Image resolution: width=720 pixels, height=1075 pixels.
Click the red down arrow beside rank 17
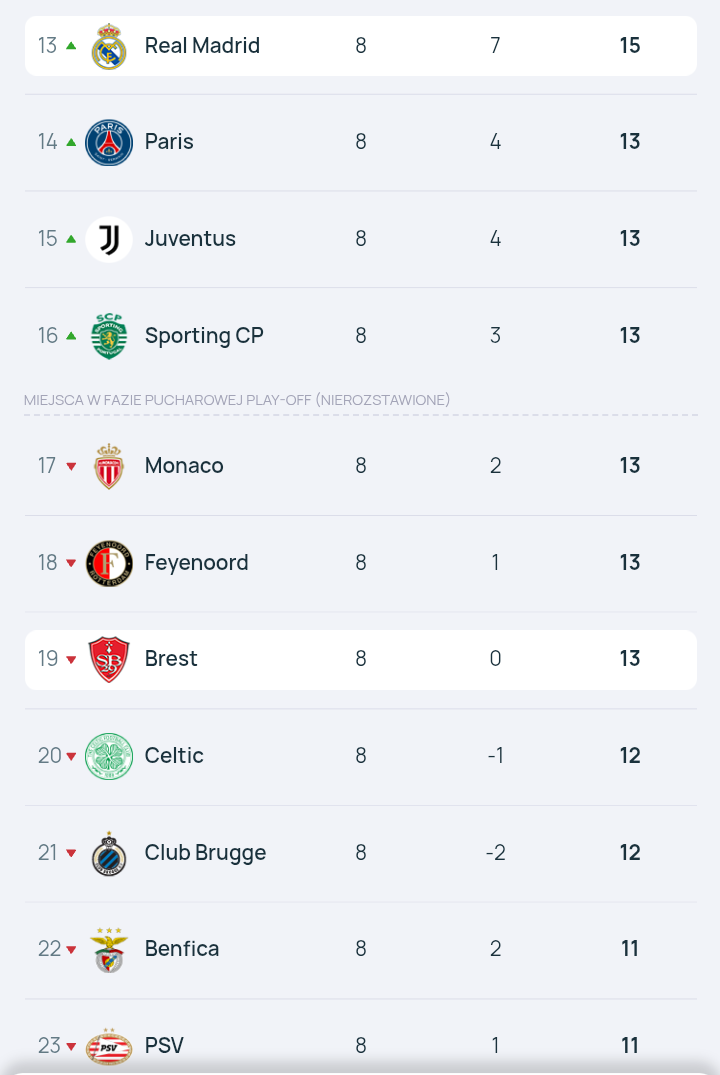pos(71,466)
